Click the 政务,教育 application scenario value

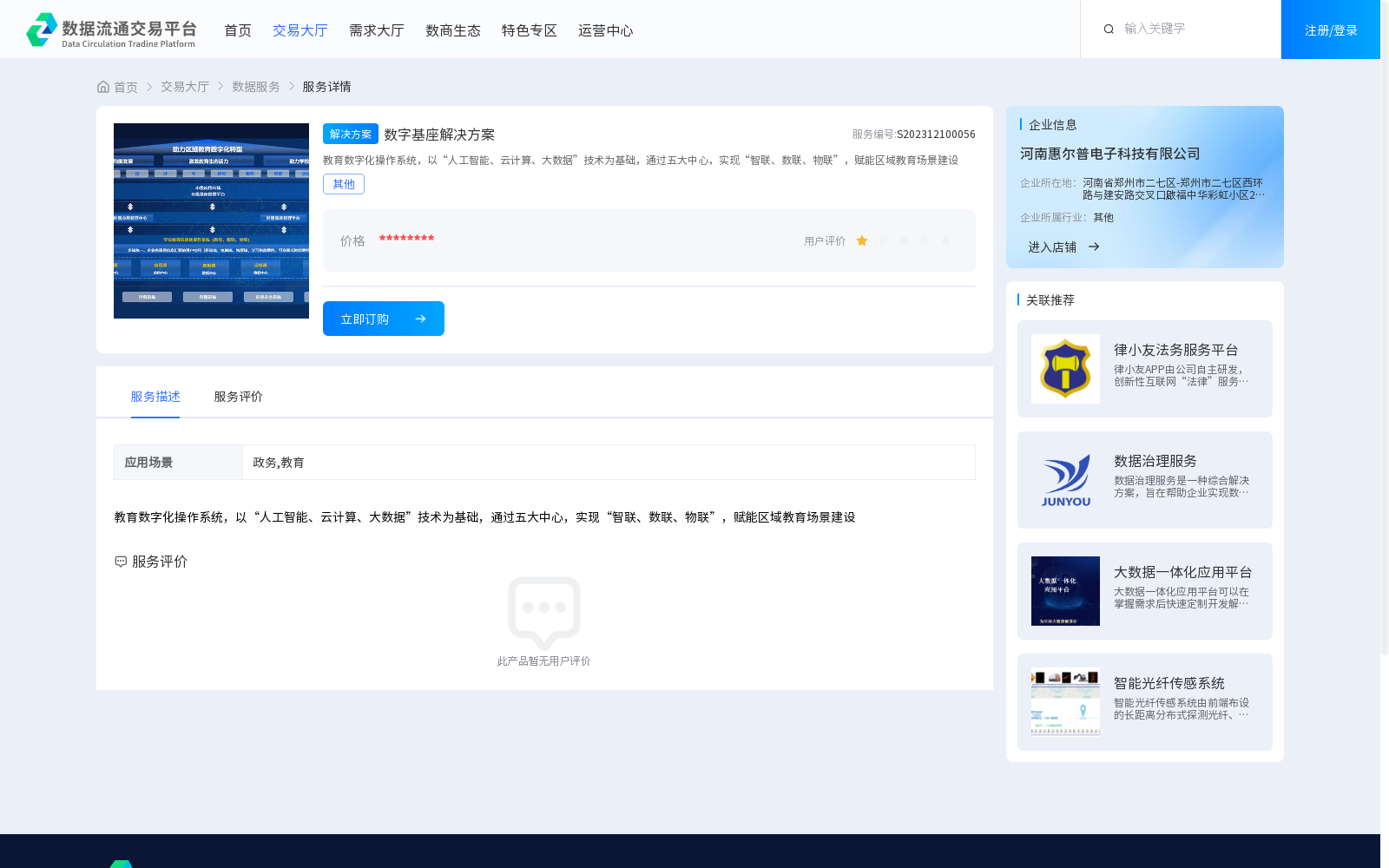click(x=279, y=463)
